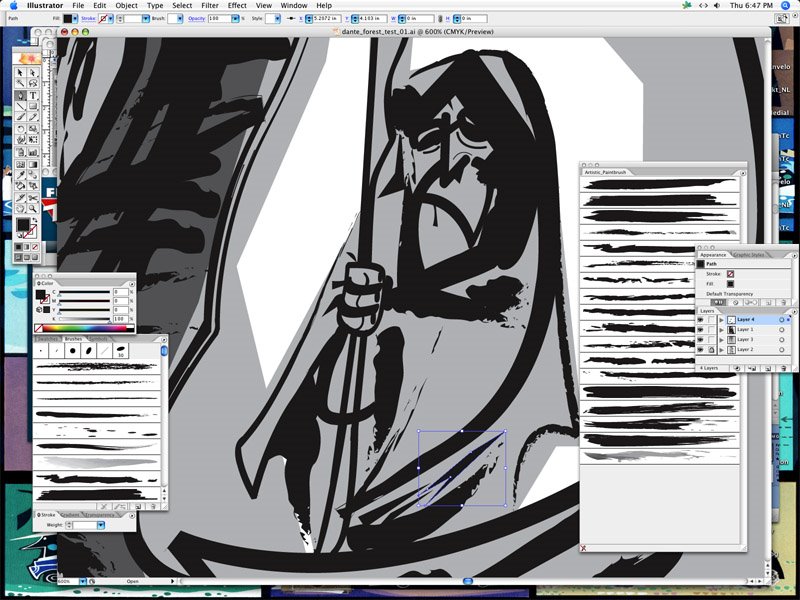The width and height of the screenshot is (800, 600).
Task: Toggle visibility of Layer 4
Action: point(700,320)
